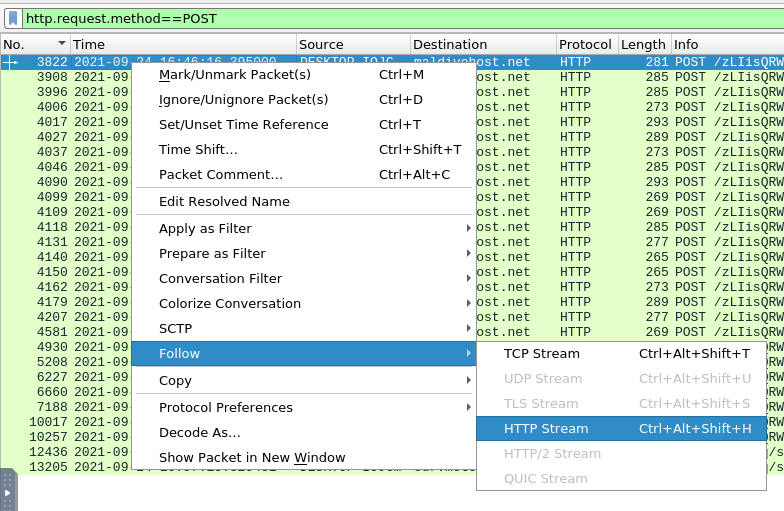784x511 pixels.
Task: Sort packets by the Length column header
Action: [x=642, y=44]
